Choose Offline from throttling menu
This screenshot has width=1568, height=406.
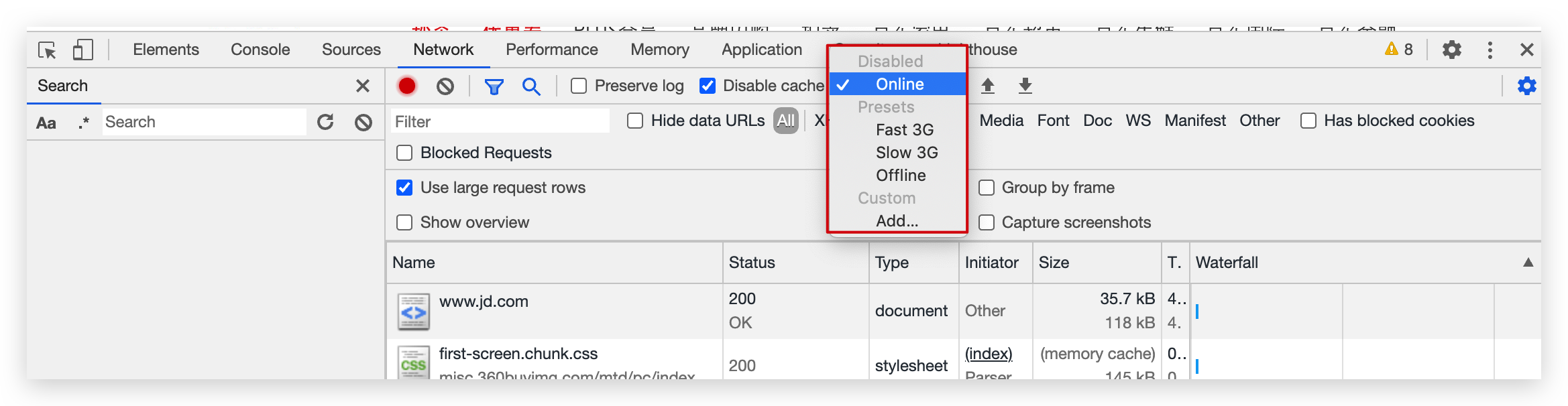(901, 176)
